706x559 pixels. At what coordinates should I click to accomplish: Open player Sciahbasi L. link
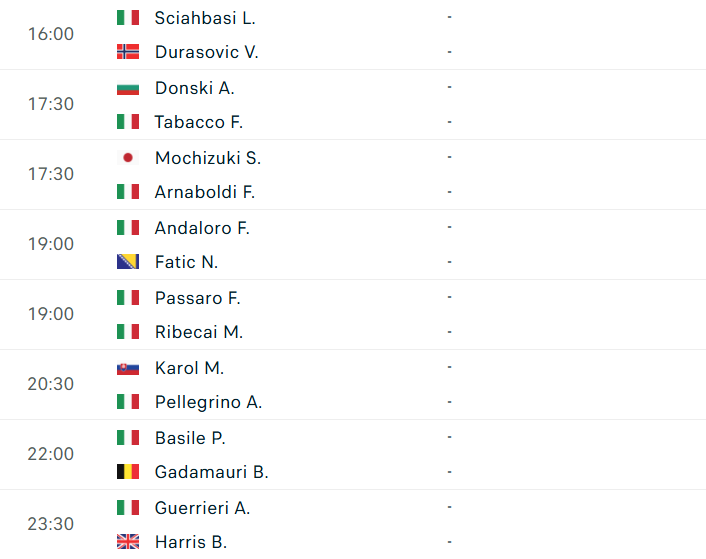point(205,18)
